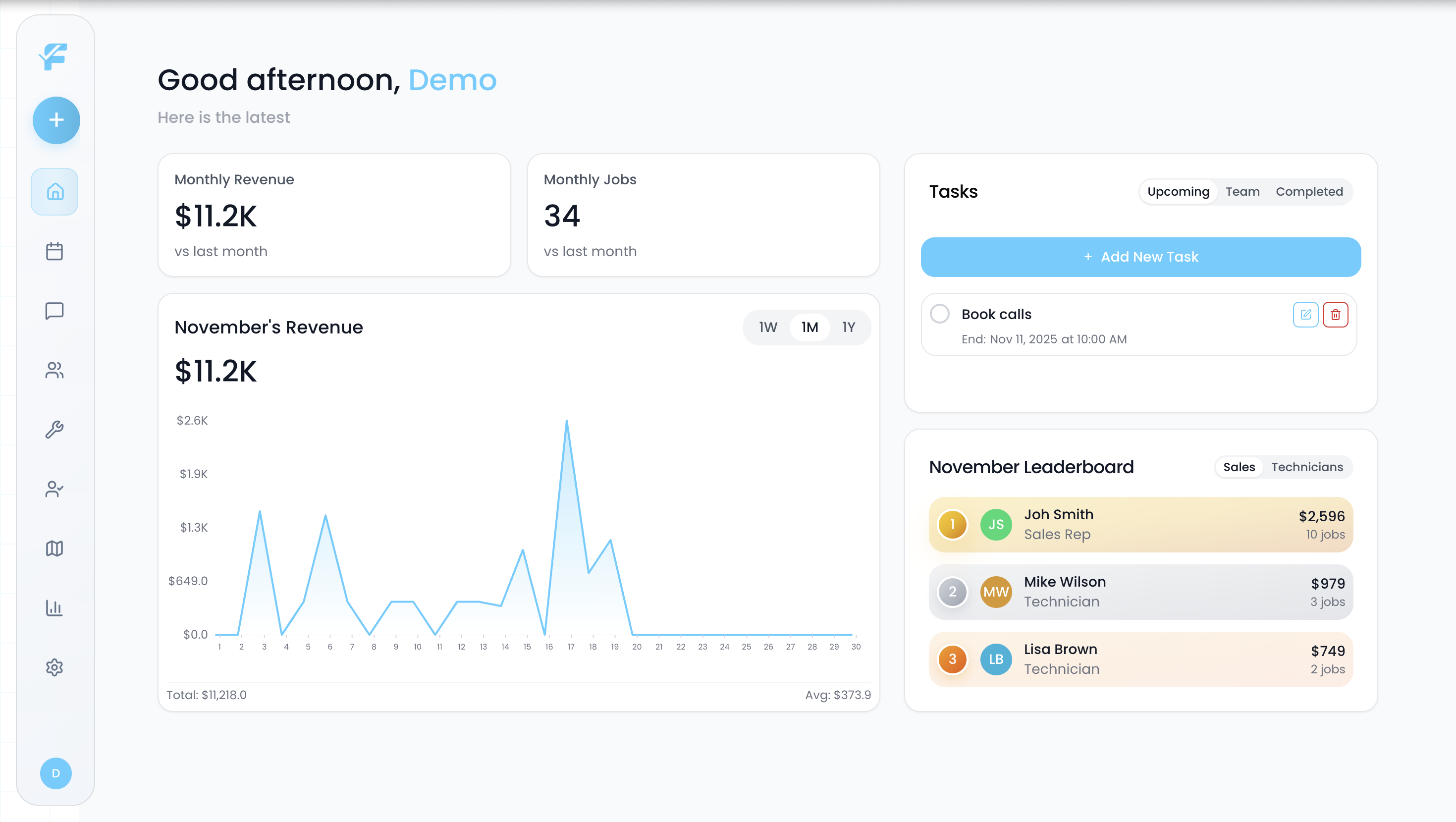This screenshot has height=822, width=1456.
Task: Mark Book calls task as complete
Action: (x=940, y=314)
